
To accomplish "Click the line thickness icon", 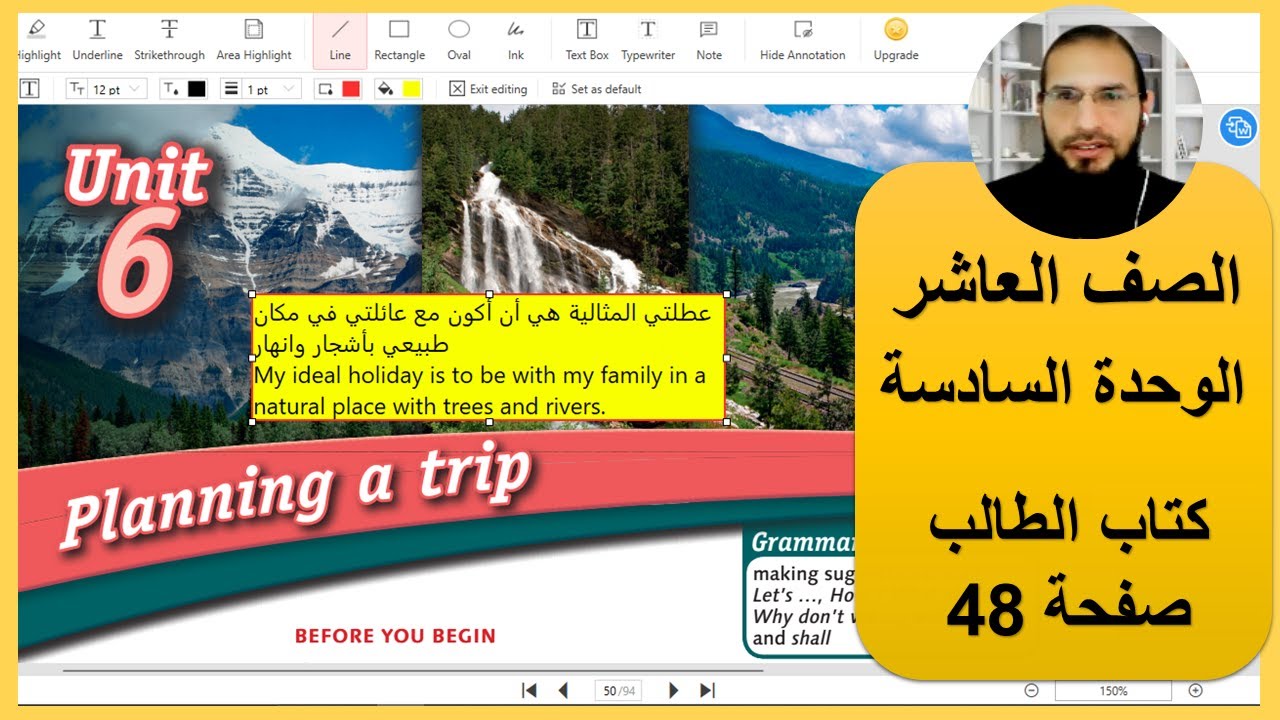I will point(230,89).
